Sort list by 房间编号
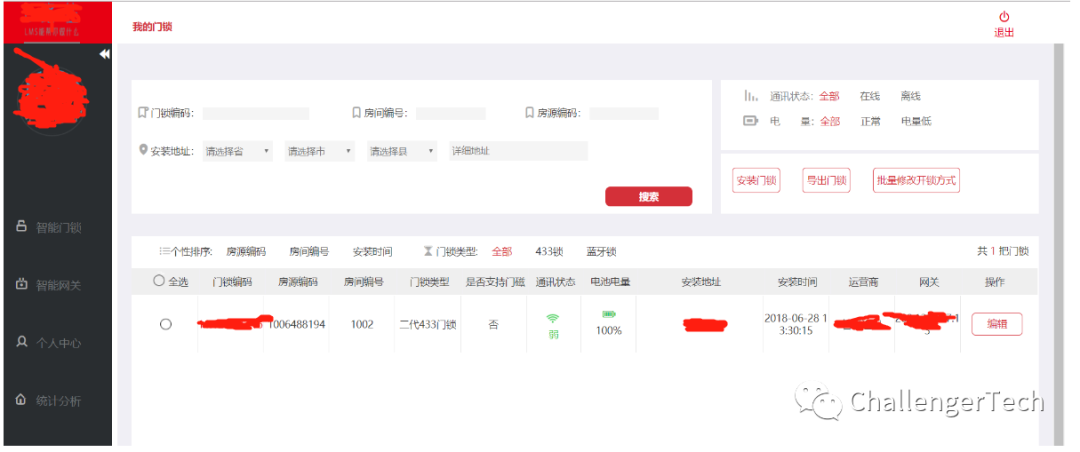1080x452 pixels. tap(309, 251)
